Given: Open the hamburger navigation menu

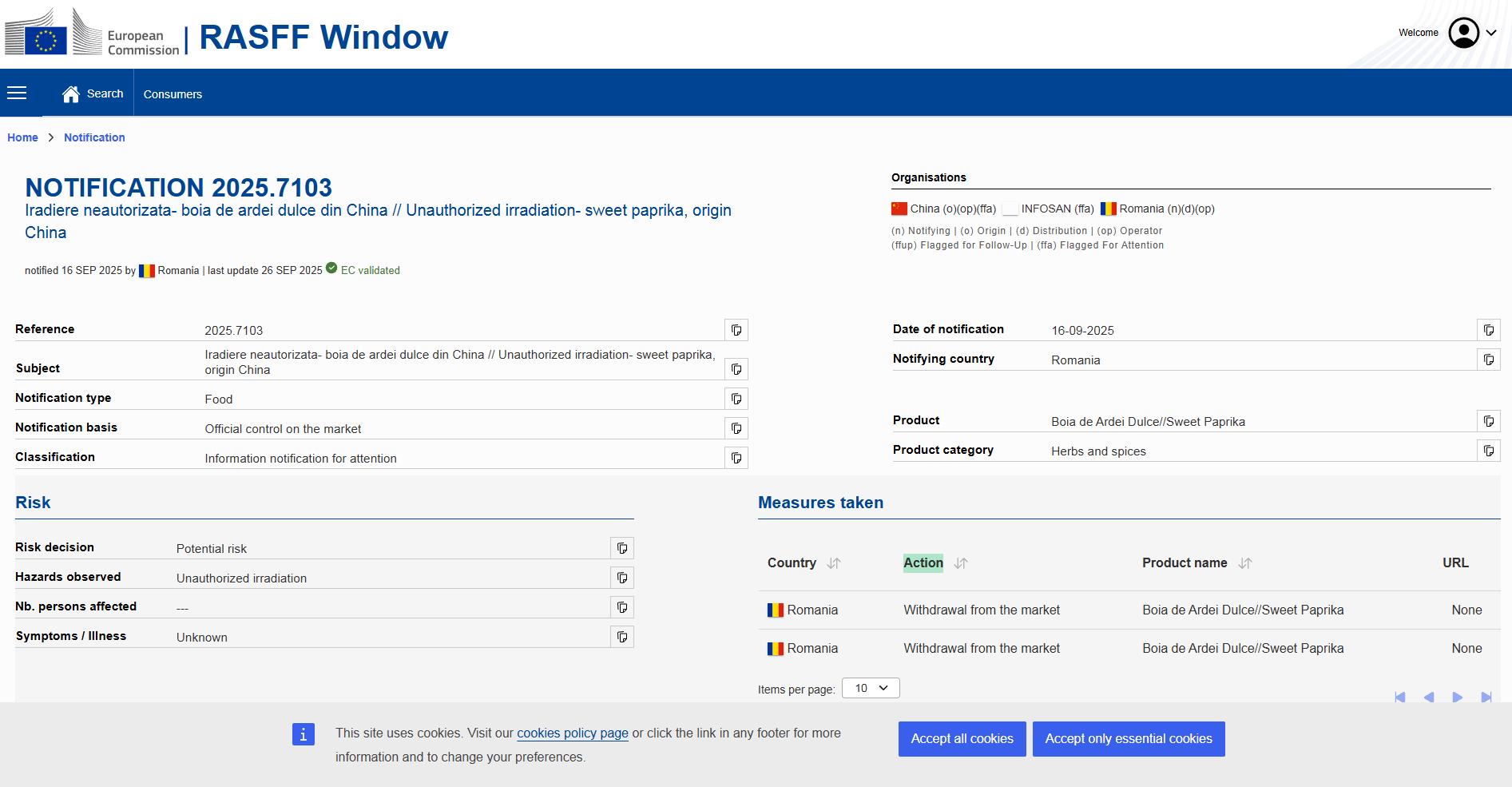Looking at the screenshot, I should click(x=17, y=93).
